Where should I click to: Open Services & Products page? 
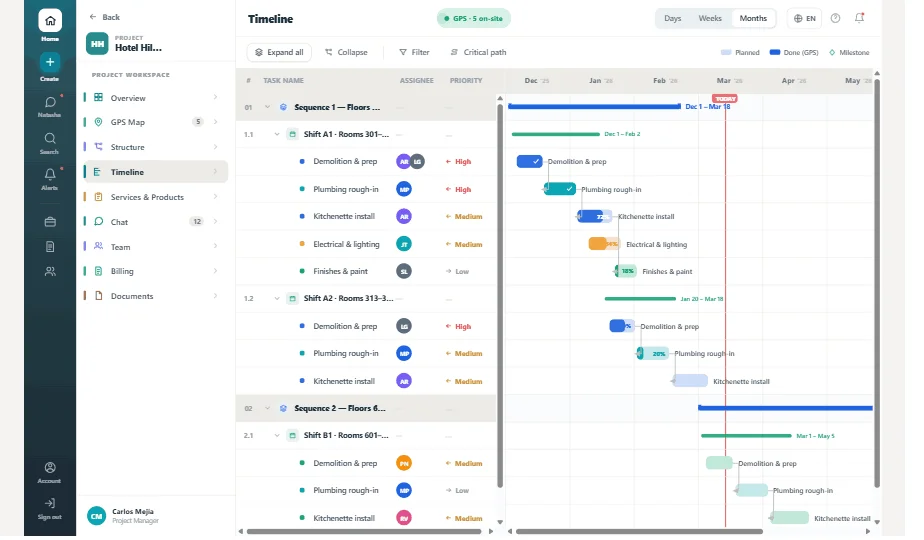pyautogui.click(x=156, y=197)
